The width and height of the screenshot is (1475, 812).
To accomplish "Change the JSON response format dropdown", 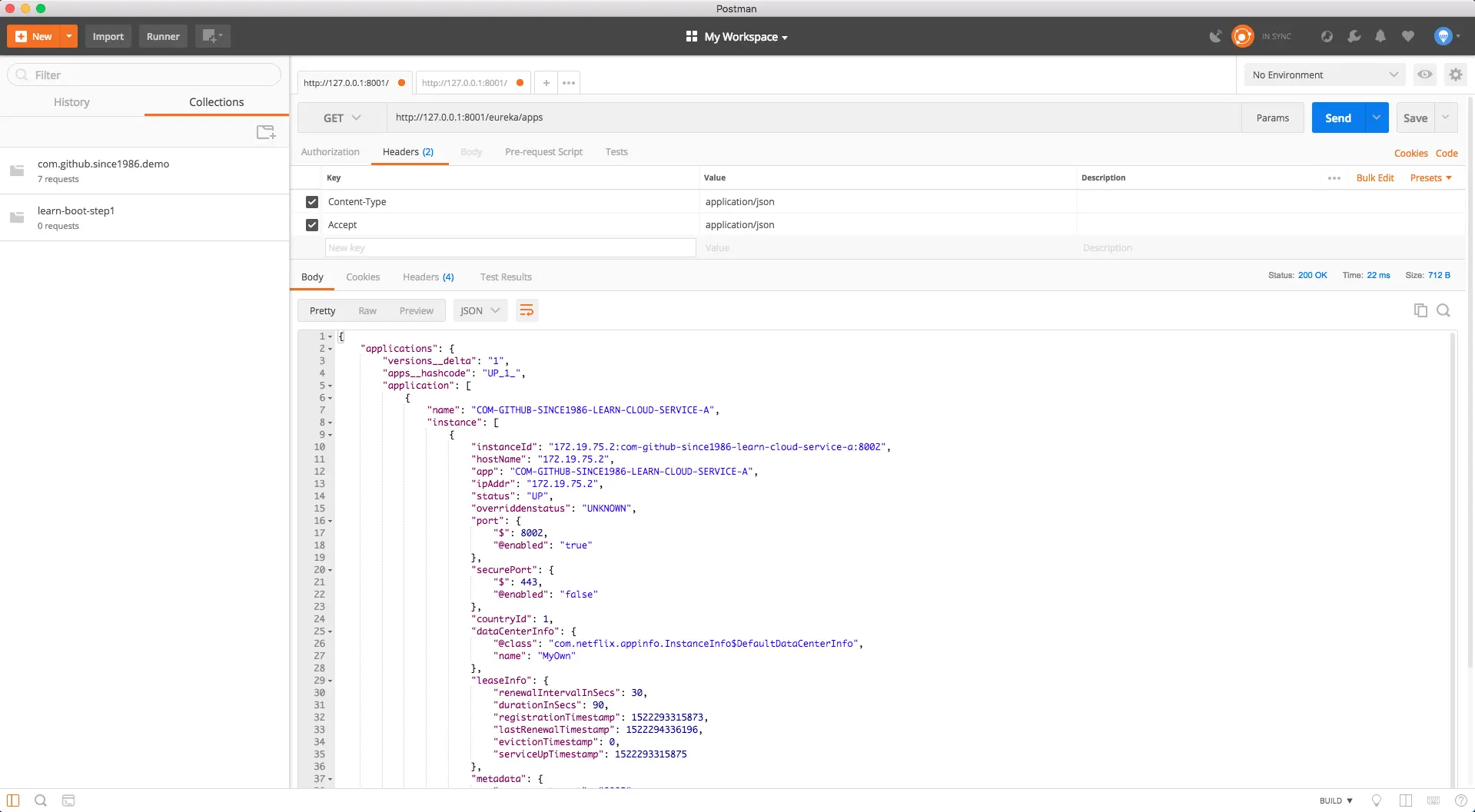I will tap(480, 310).
